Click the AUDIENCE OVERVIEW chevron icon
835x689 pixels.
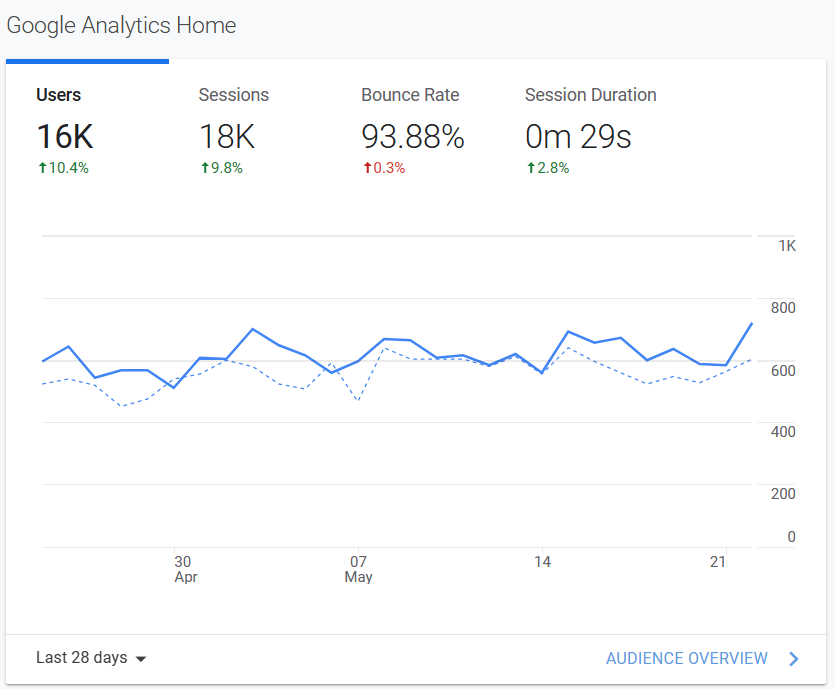click(x=794, y=658)
